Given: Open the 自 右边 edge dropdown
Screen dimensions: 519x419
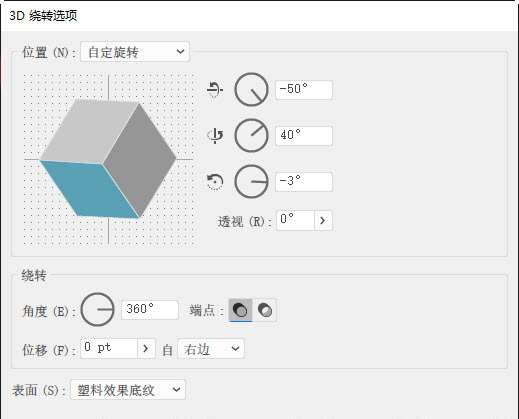Looking at the screenshot, I should (x=211, y=349).
